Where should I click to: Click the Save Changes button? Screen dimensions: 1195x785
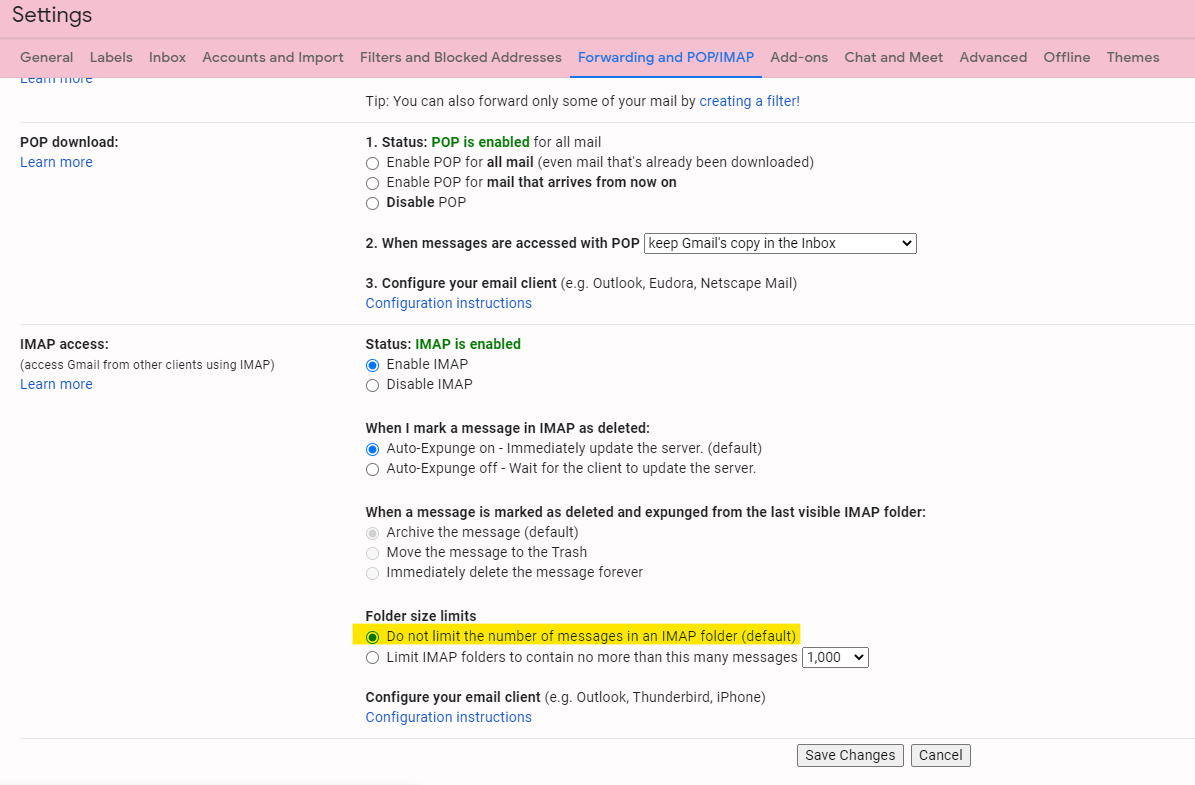point(850,755)
